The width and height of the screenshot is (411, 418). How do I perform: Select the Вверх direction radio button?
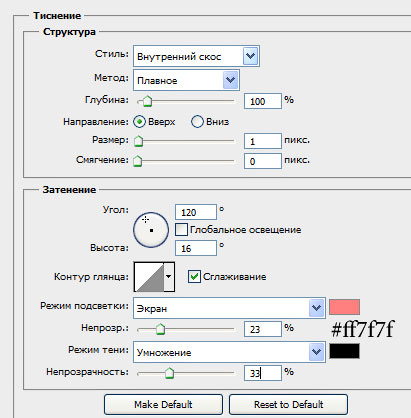[139, 122]
